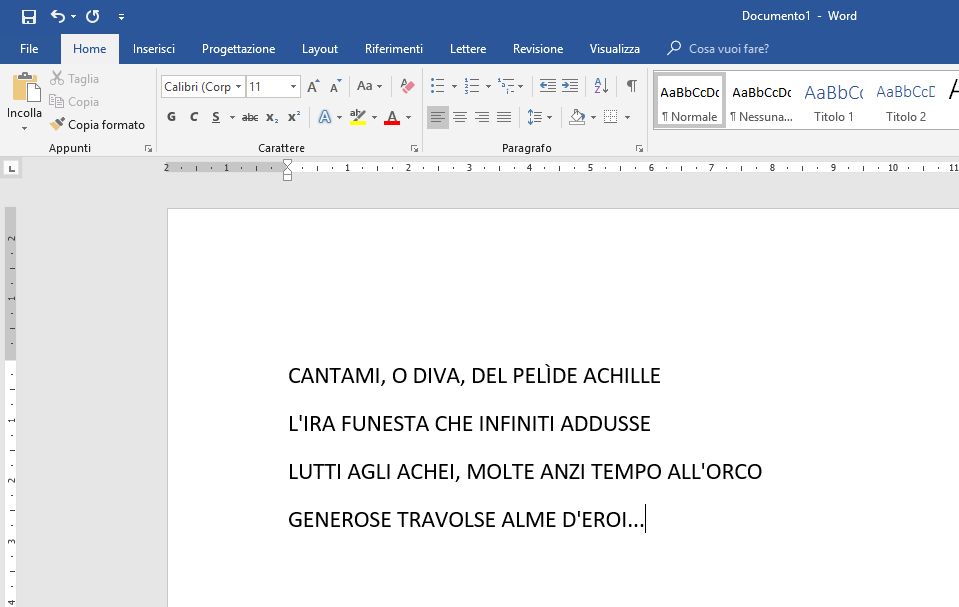This screenshot has height=607, width=959.
Task: Apply the Titolo 2 style
Action: coord(906,102)
